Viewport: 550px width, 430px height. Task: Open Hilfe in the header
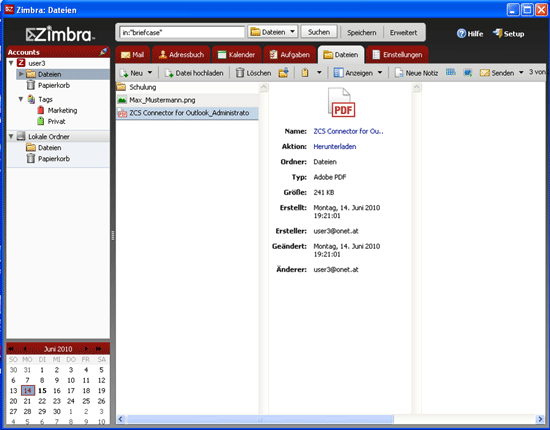click(470, 34)
